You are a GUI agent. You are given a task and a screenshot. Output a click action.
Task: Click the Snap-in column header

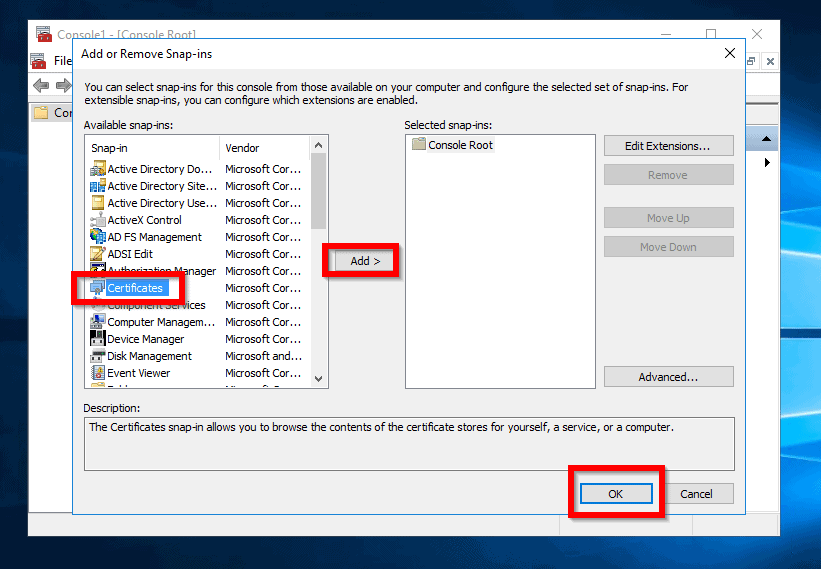[x=152, y=148]
